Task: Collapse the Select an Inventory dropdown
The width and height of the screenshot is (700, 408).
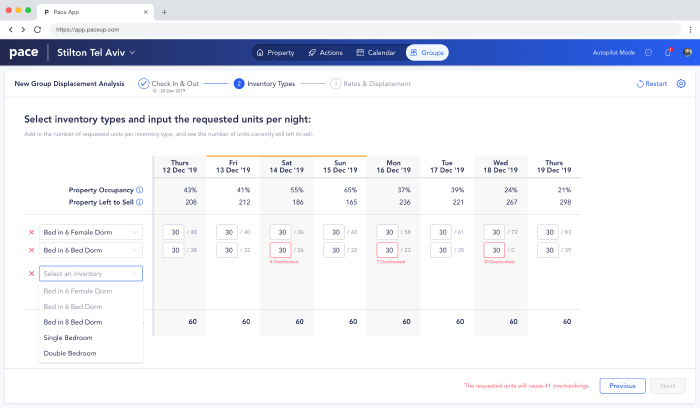Action: pos(135,273)
